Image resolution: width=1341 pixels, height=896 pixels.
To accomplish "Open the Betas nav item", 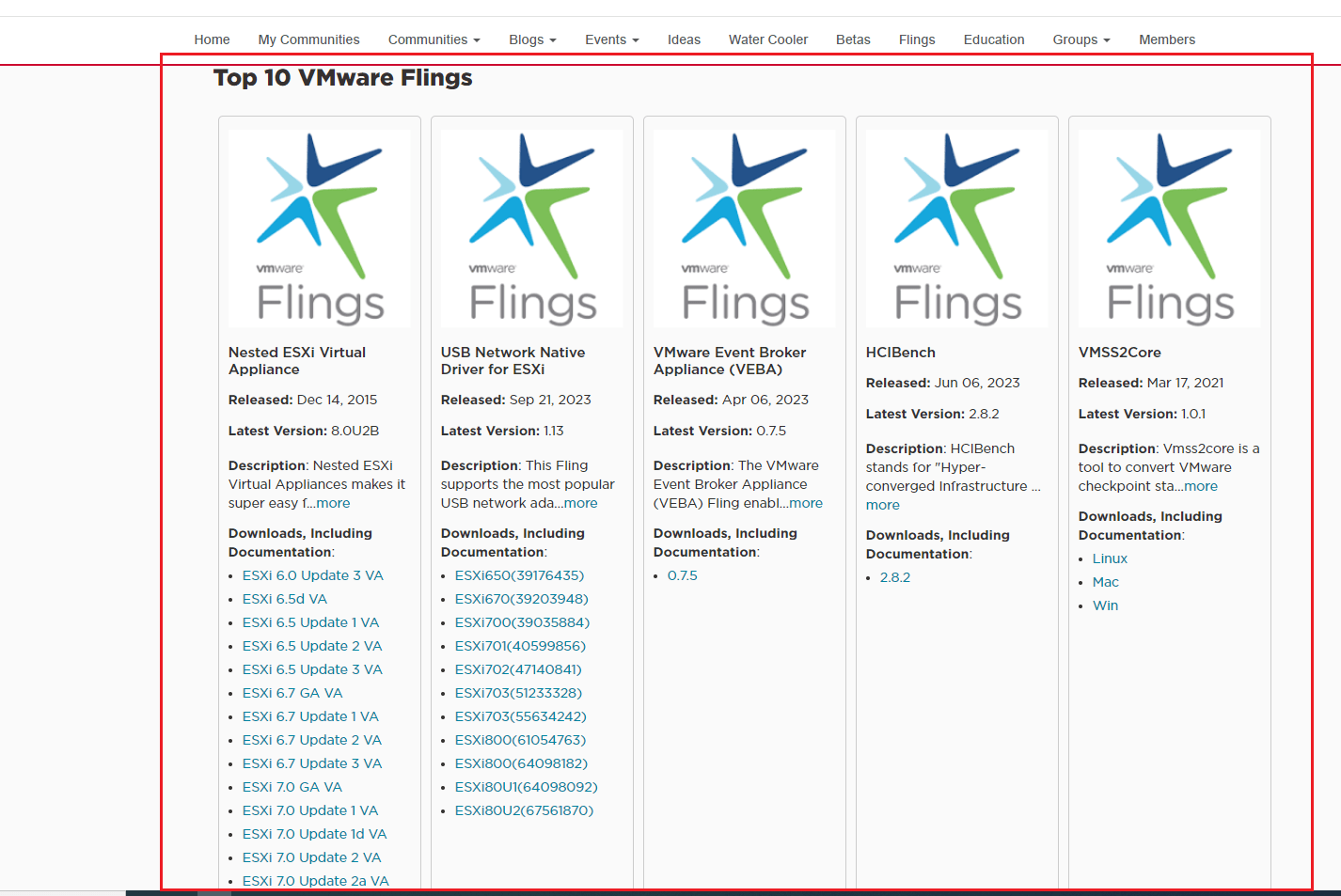I will pyautogui.click(x=853, y=39).
